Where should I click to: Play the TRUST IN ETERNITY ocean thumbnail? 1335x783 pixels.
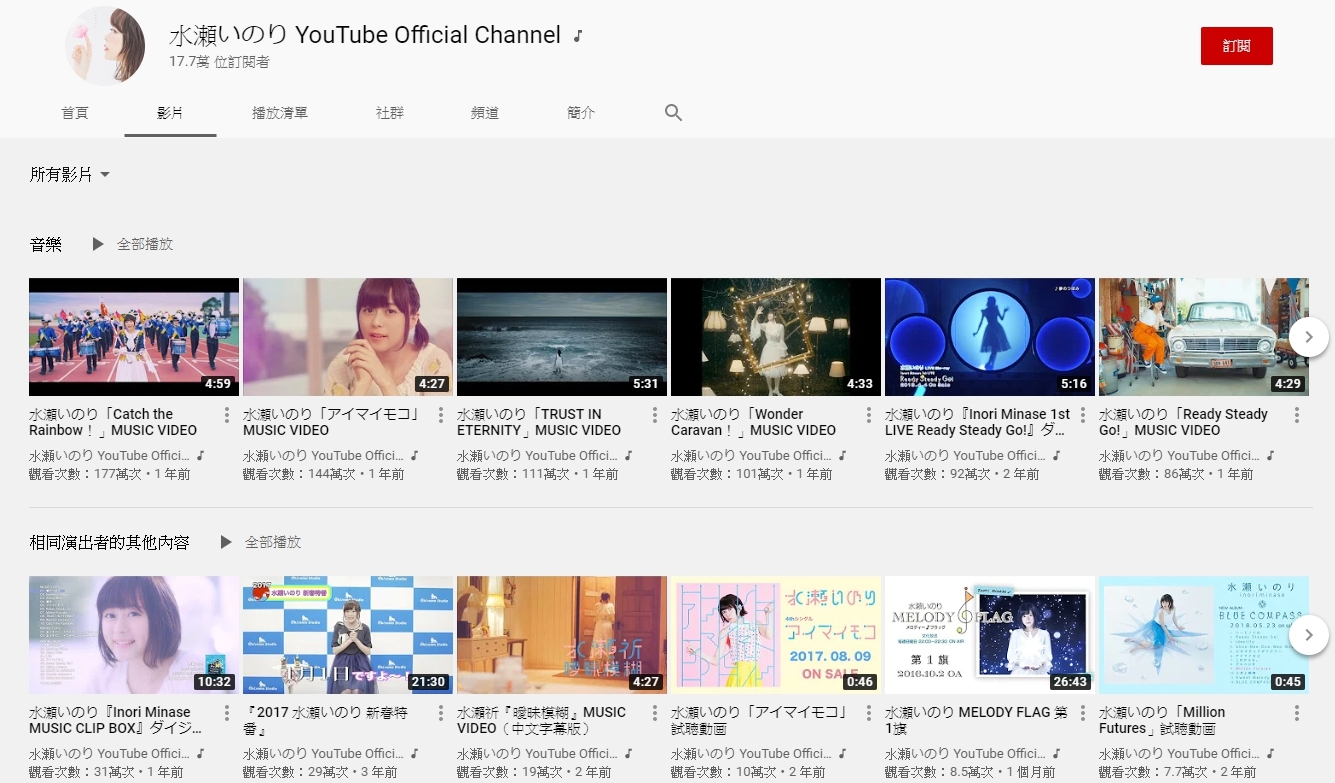[x=562, y=337]
